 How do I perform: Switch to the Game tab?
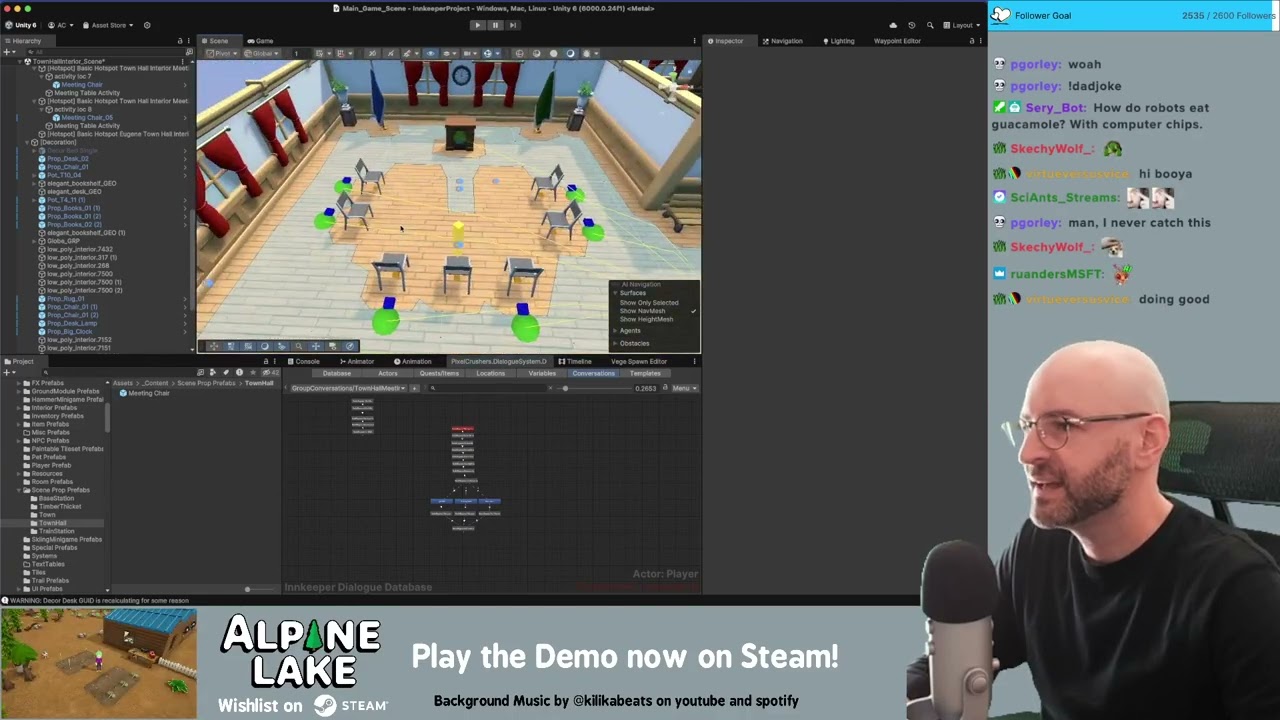pyautogui.click(x=259, y=41)
